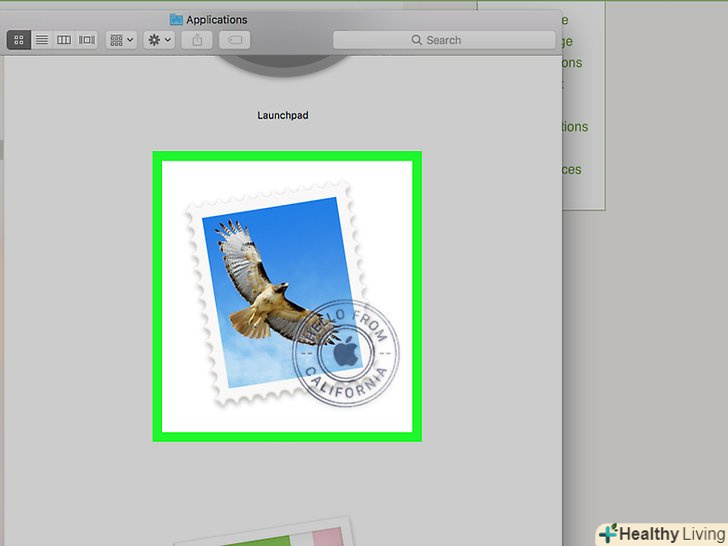
Task: Click the chevron beside the gear icon
Action: [168, 40]
